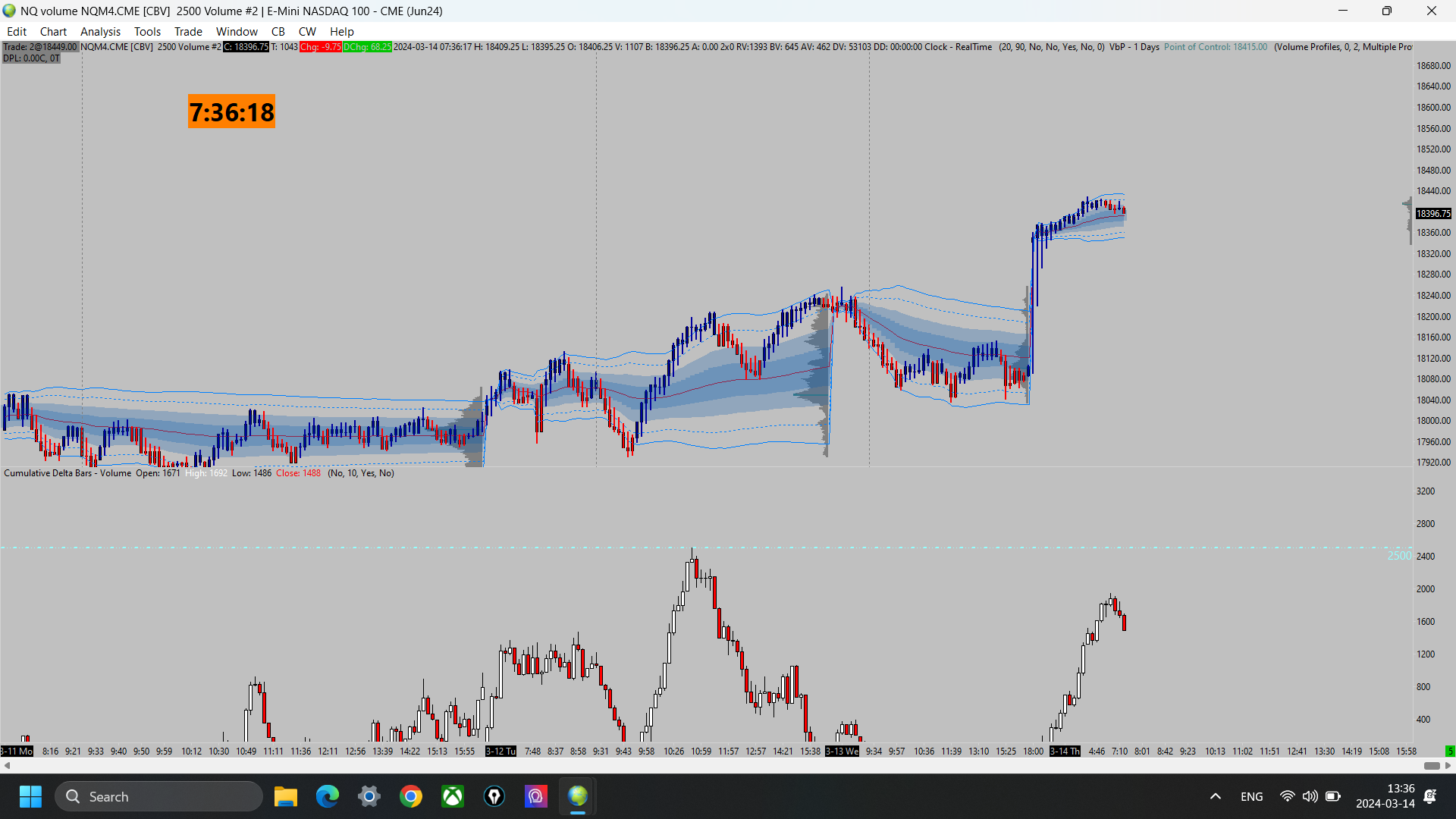Viewport: 1456px width, 819px height.
Task: Click the horizontal chart scrollbar thumb
Action: pos(1432,765)
